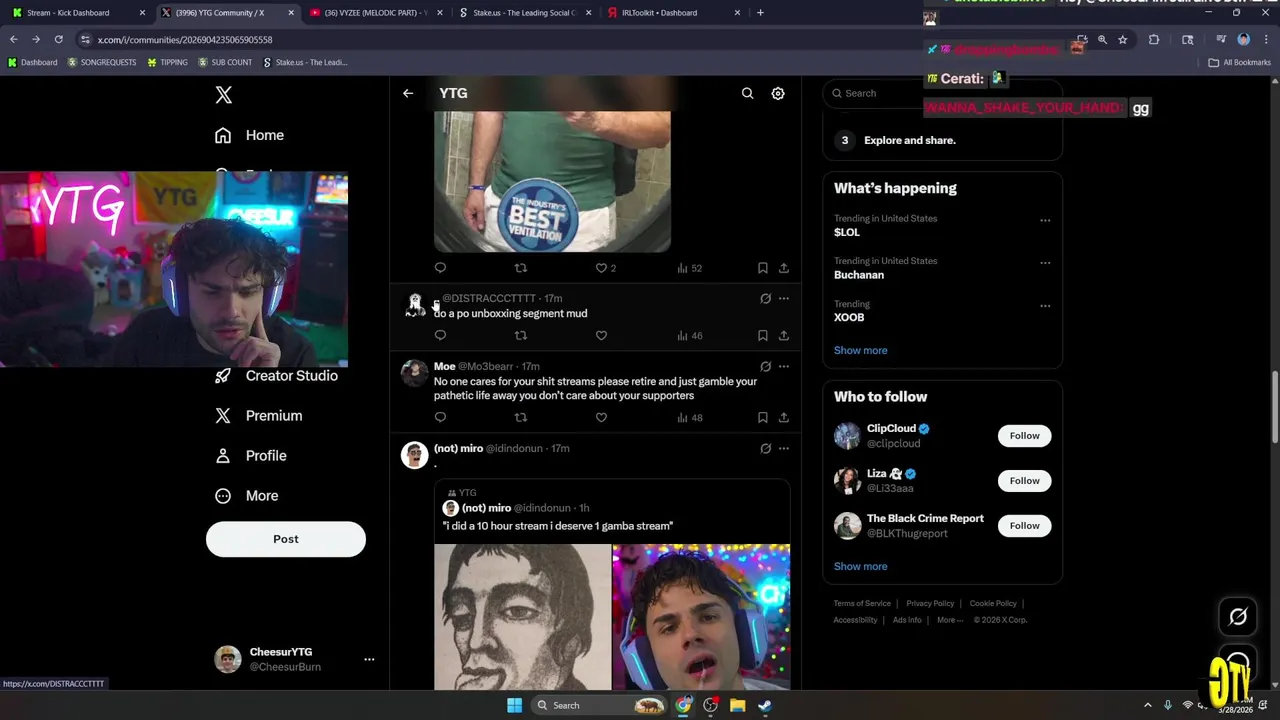Screen dimensions: 1280x720
Task: Reply to Moe's post
Action: (440, 417)
